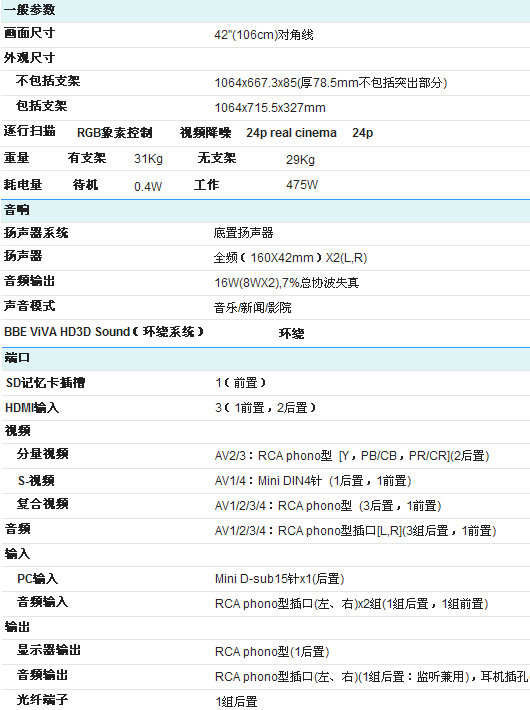Click the S-视频 row label
This screenshot has width=530, height=710.
tap(36, 481)
